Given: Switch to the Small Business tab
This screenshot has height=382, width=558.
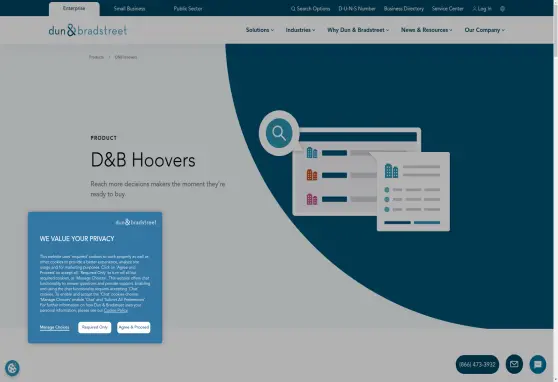Looking at the screenshot, I should [x=130, y=9].
